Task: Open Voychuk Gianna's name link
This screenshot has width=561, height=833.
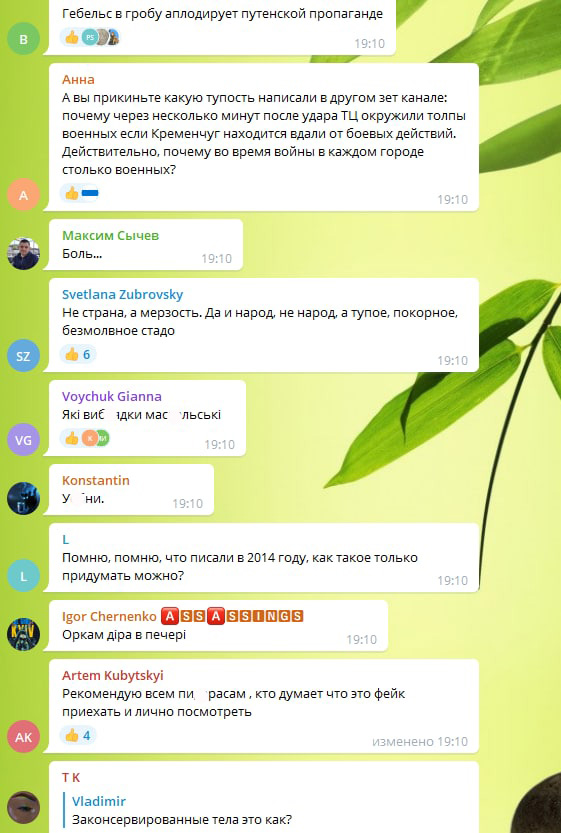Action: pos(112,396)
